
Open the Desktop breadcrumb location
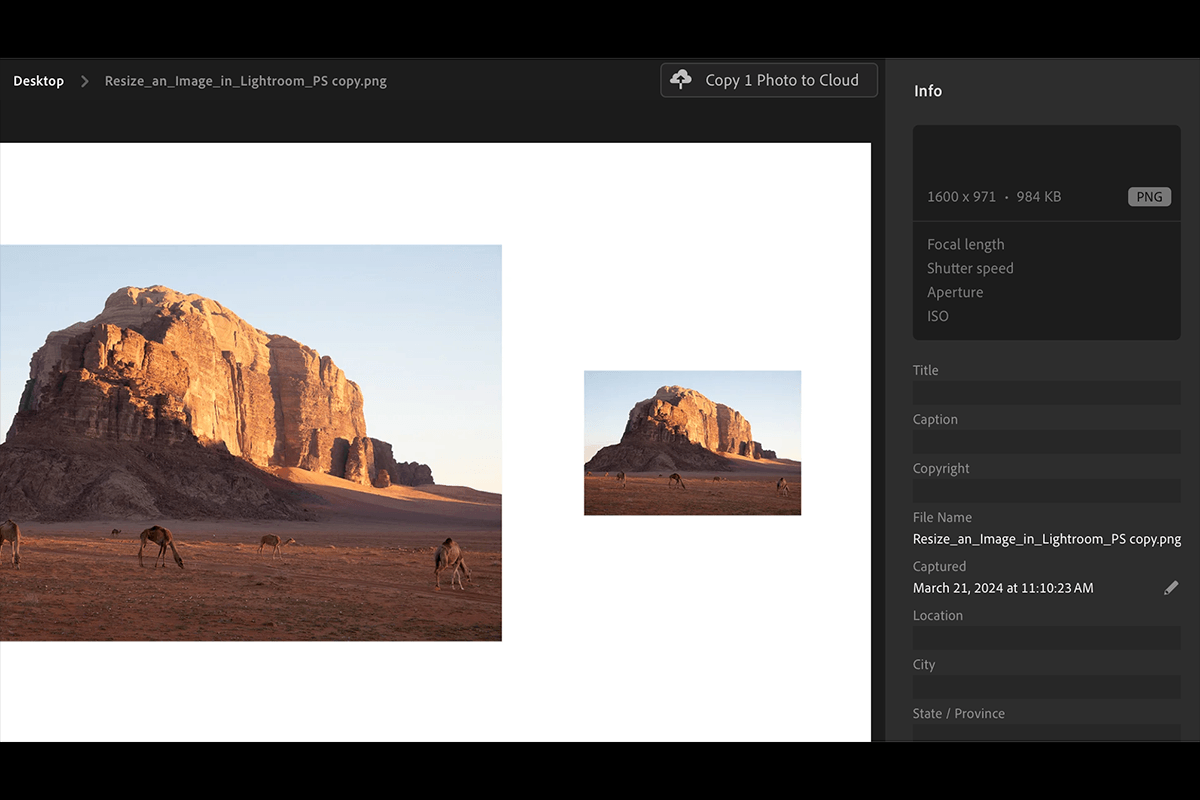[x=38, y=80]
